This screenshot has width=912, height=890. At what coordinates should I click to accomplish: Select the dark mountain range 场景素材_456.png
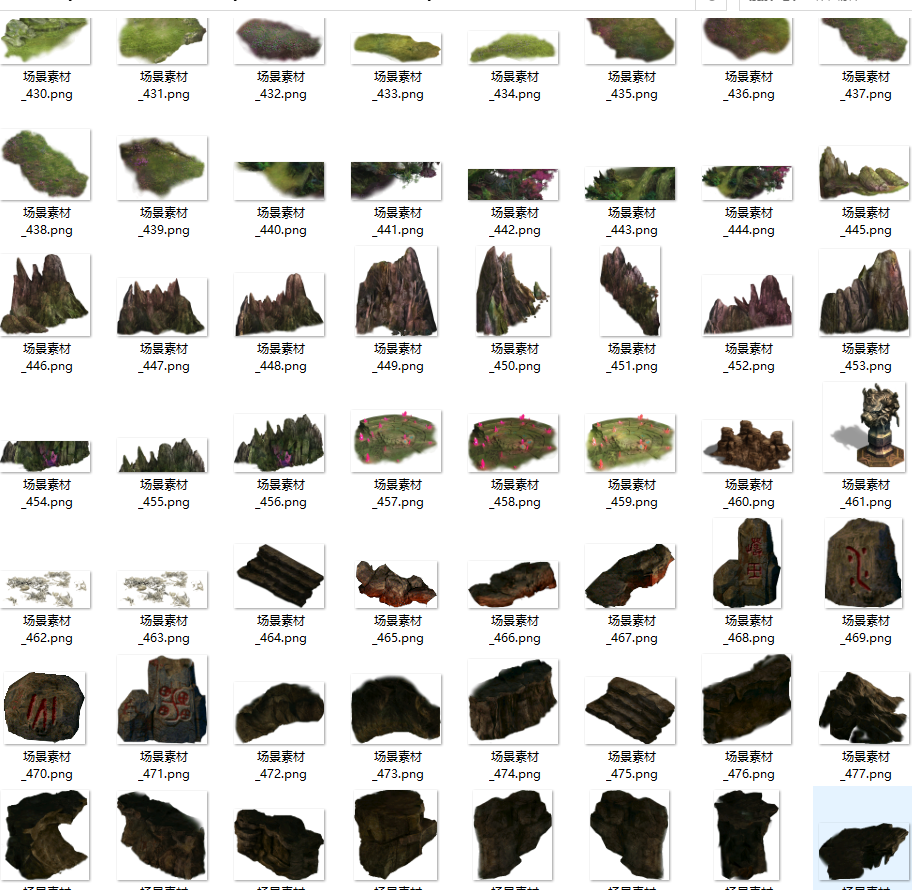279,442
